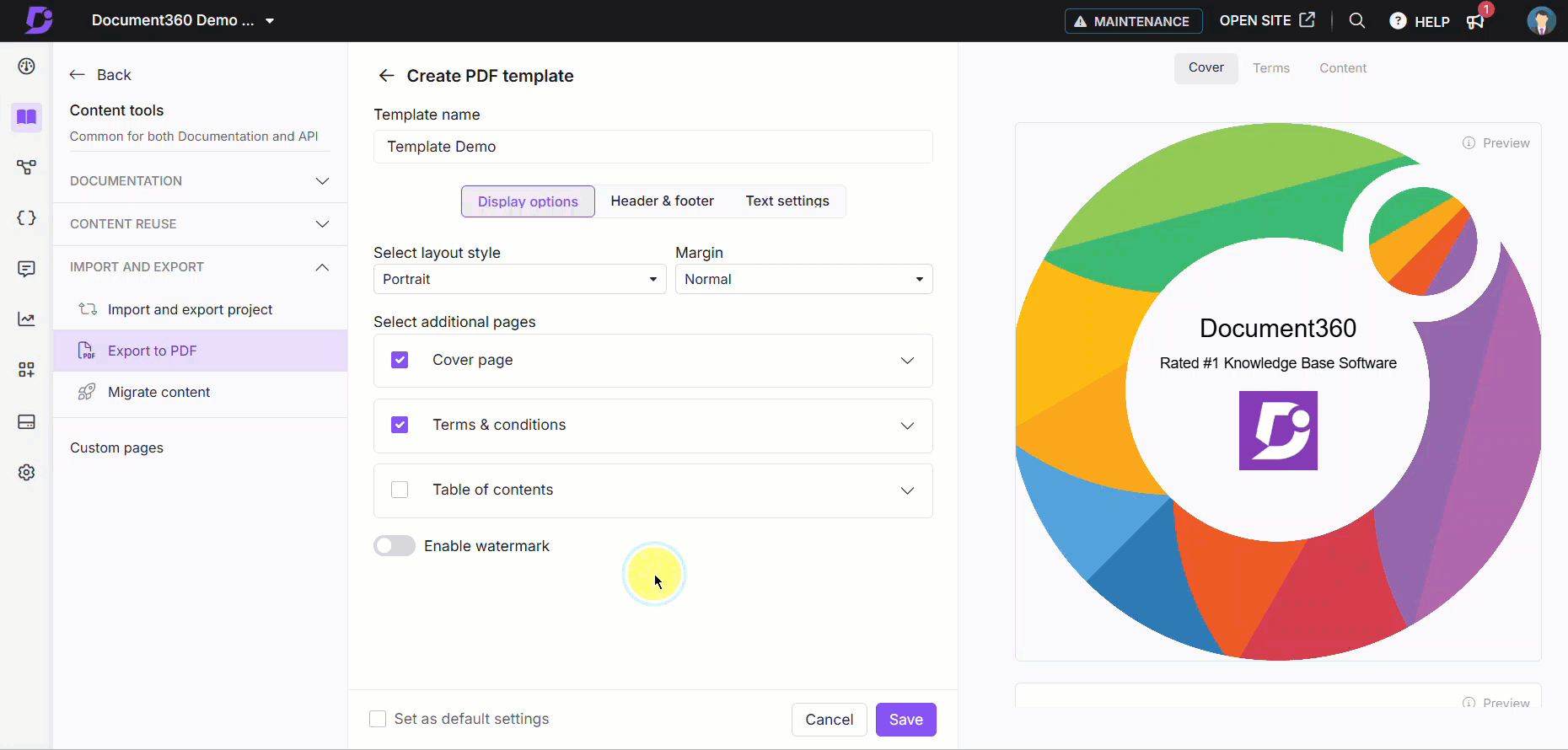1568x750 pixels.
Task: Click the Preview info icon on cover preview
Action: [1469, 143]
